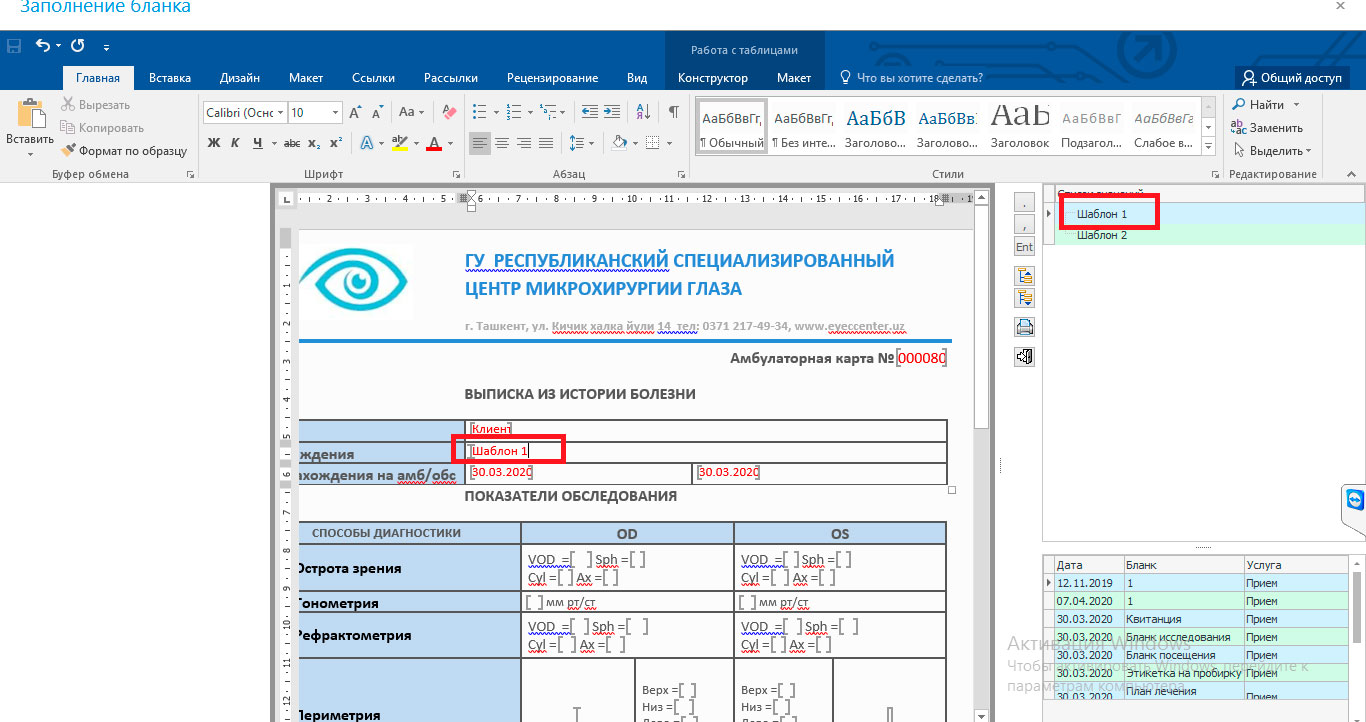The width and height of the screenshot is (1366, 722).
Task: Click the decrease indent icon
Action: pos(589,112)
